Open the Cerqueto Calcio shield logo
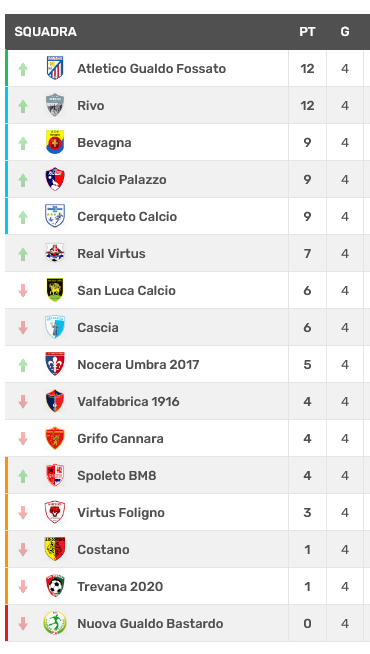 tap(55, 216)
